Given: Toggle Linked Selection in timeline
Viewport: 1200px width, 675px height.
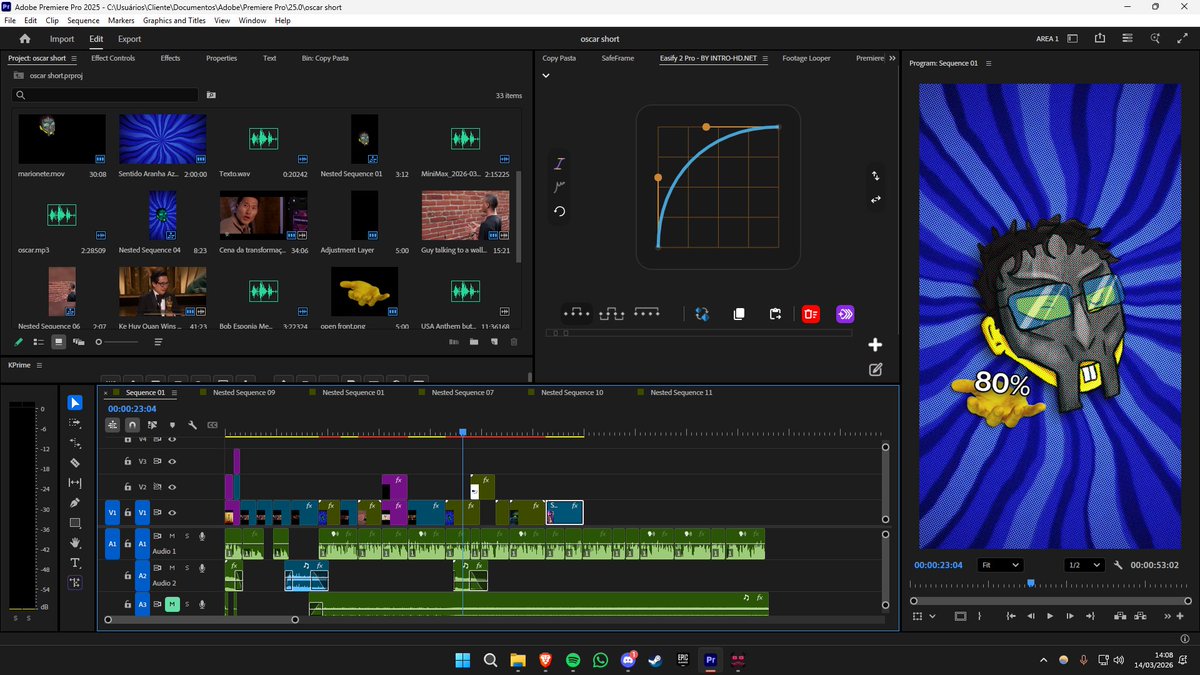Looking at the screenshot, I should [152, 425].
